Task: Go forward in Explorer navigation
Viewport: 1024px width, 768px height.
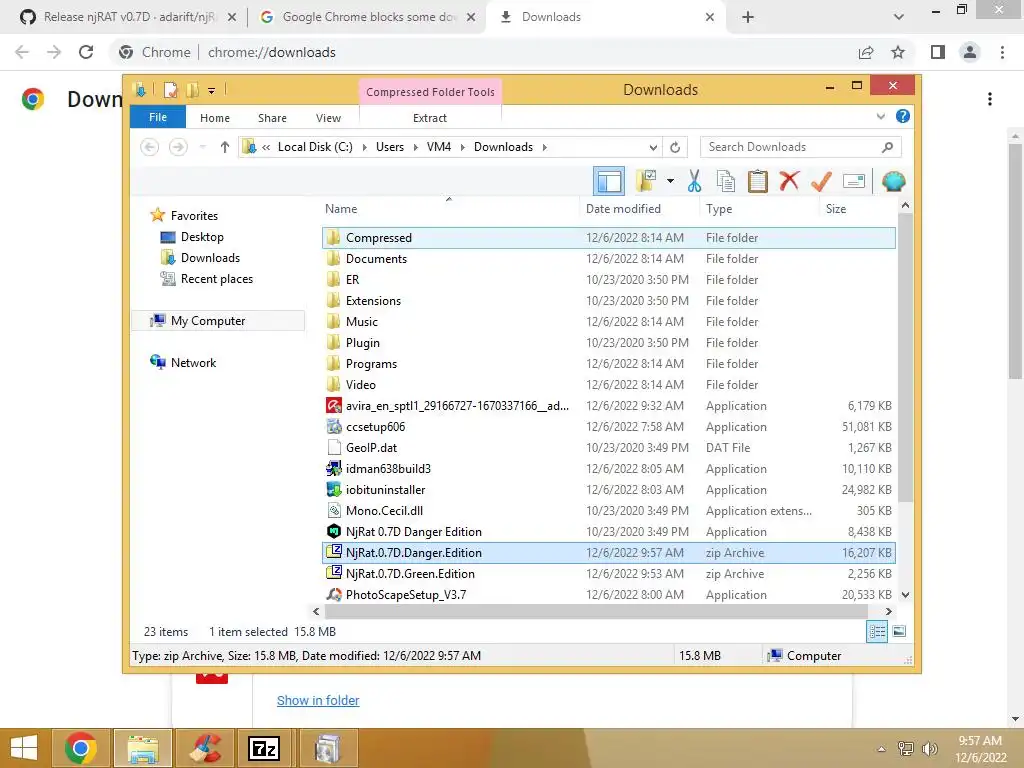Action: coord(178,147)
